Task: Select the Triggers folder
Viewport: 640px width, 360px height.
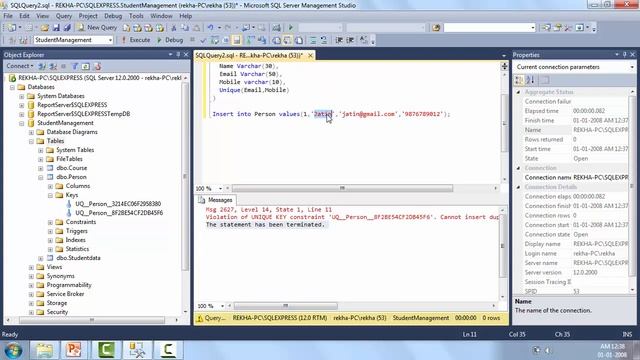Action: coord(76,231)
